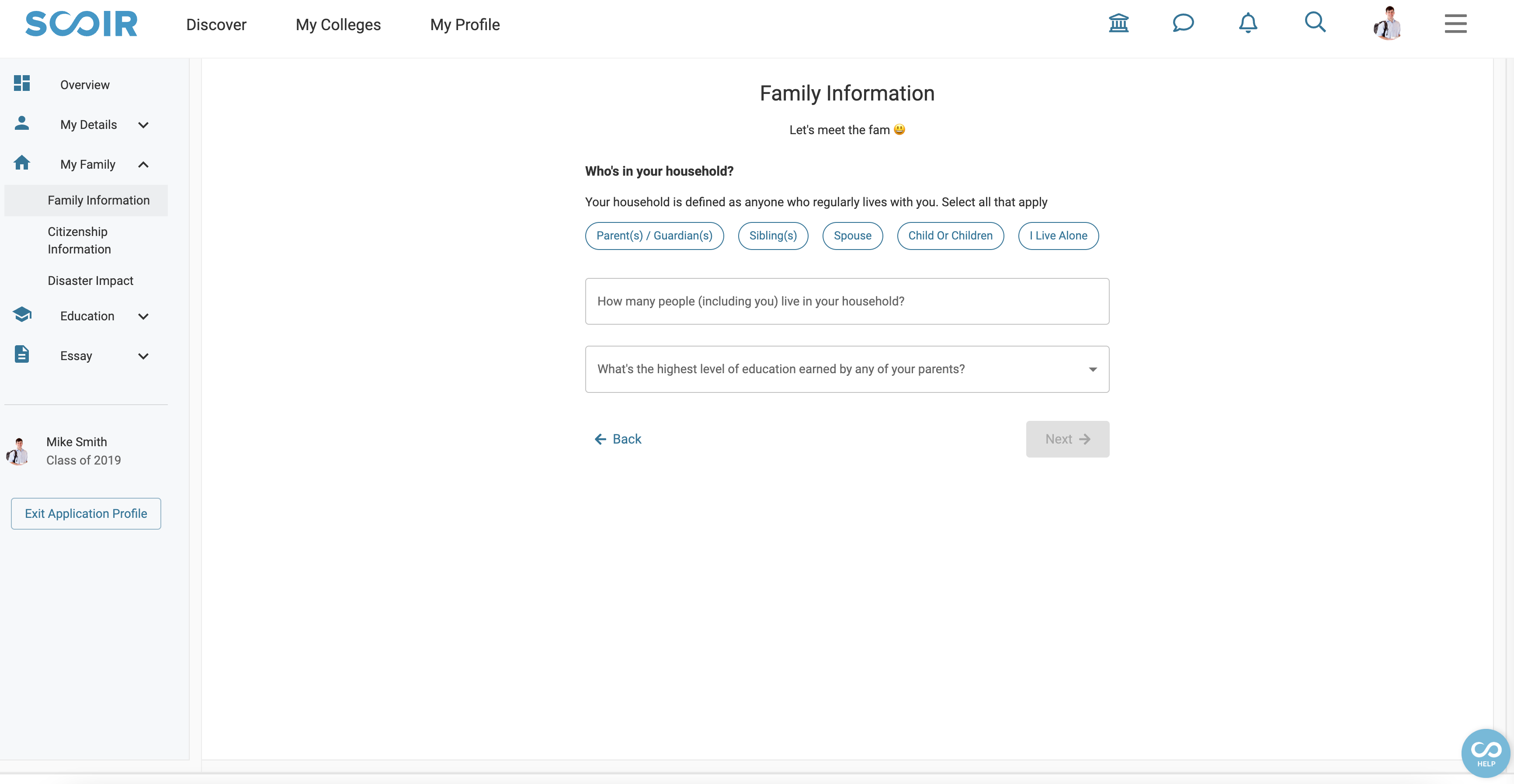Click the household size input field

847,302
